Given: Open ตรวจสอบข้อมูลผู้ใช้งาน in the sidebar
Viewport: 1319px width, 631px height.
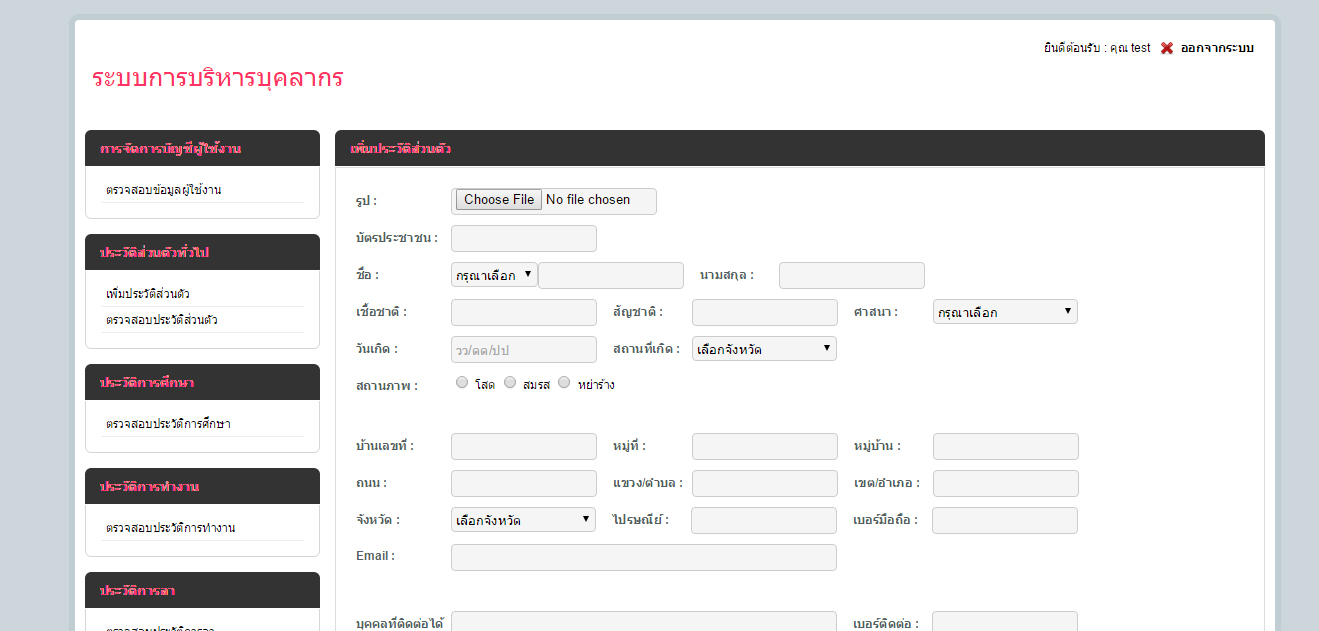Looking at the screenshot, I should pos(163,190).
